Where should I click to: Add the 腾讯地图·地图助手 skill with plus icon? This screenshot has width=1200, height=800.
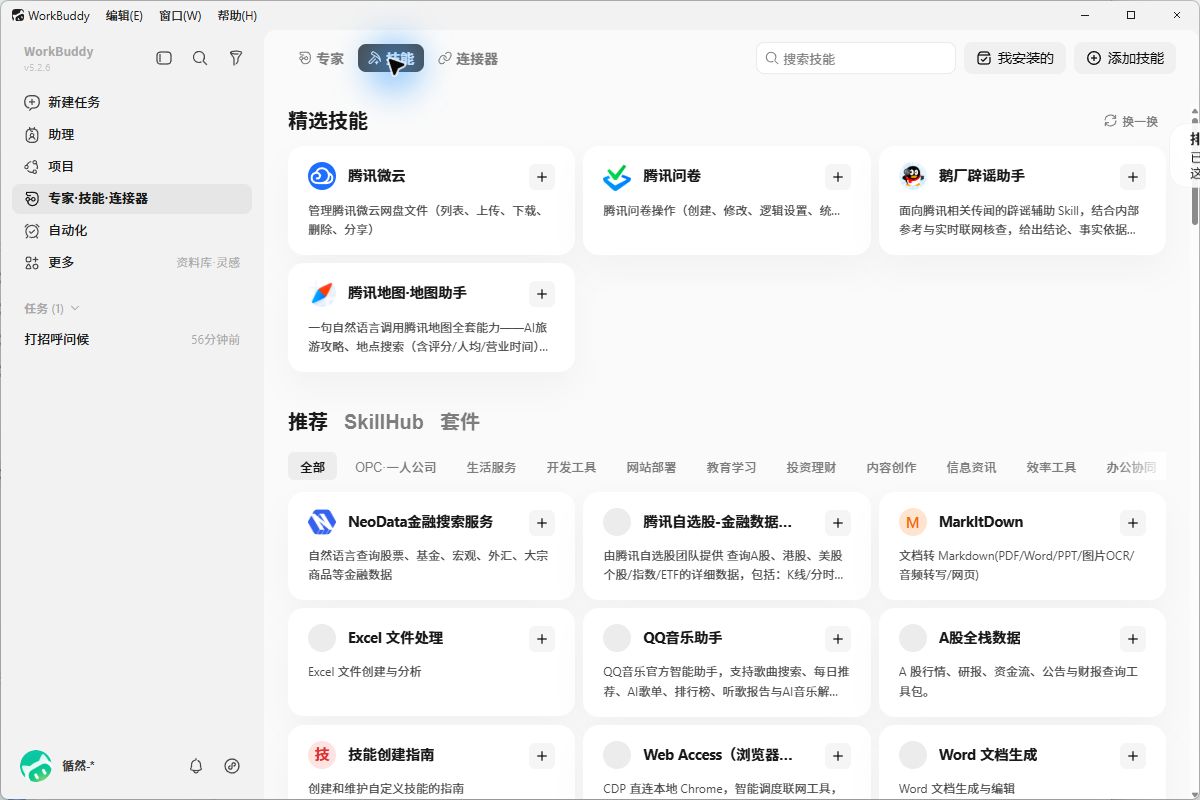(x=542, y=294)
